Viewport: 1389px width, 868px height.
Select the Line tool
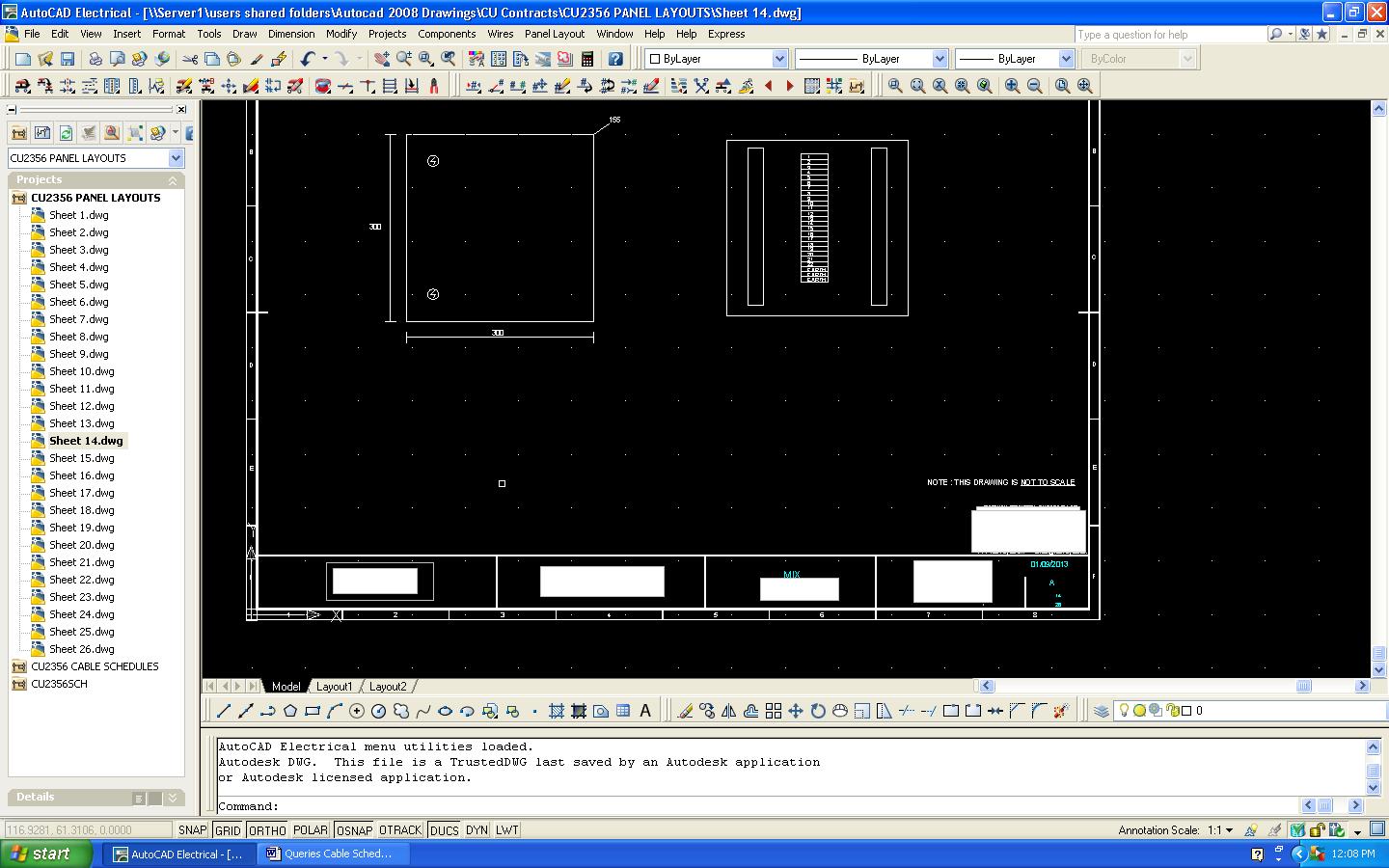[224, 711]
